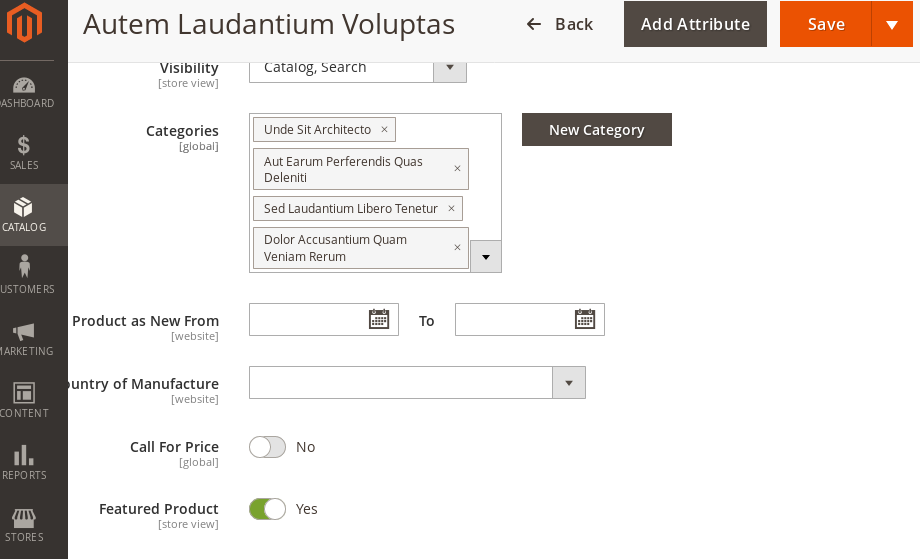Open calendar picker for the To date
The width and height of the screenshot is (920, 559).
click(x=585, y=319)
